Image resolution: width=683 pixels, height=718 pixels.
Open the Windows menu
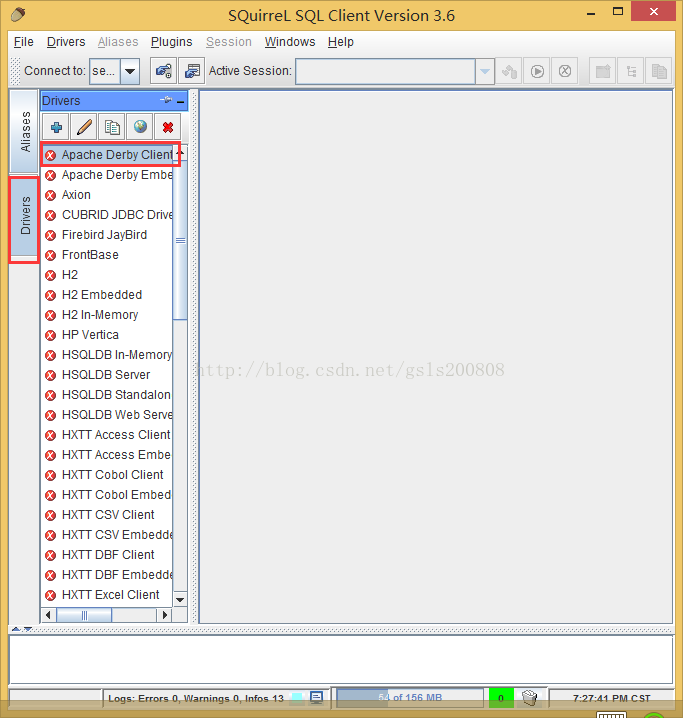pyautogui.click(x=290, y=42)
